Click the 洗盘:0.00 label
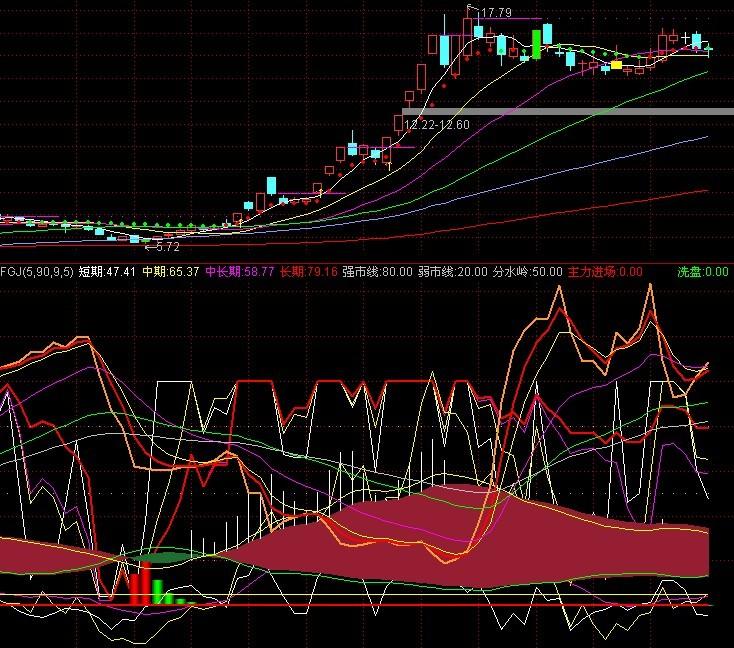This screenshot has height=648, width=734. pyautogui.click(x=703, y=272)
